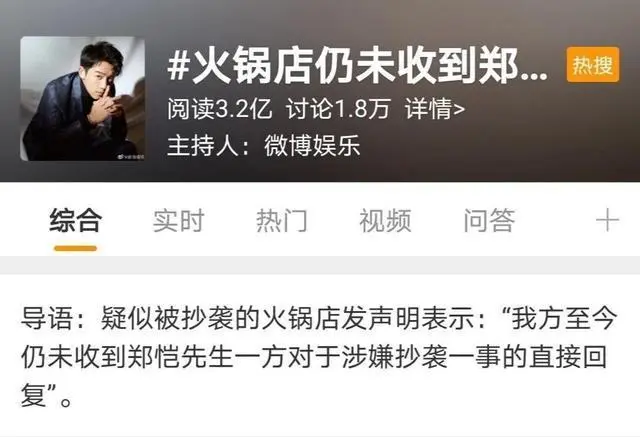Tap the orange indicator under 综合
This screenshot has height=437, width=640.
coord(76,248)
